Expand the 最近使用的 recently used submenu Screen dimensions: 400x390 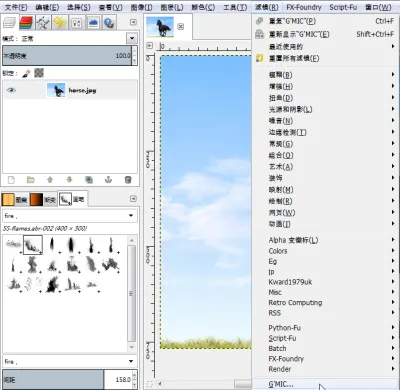(325, 47)
